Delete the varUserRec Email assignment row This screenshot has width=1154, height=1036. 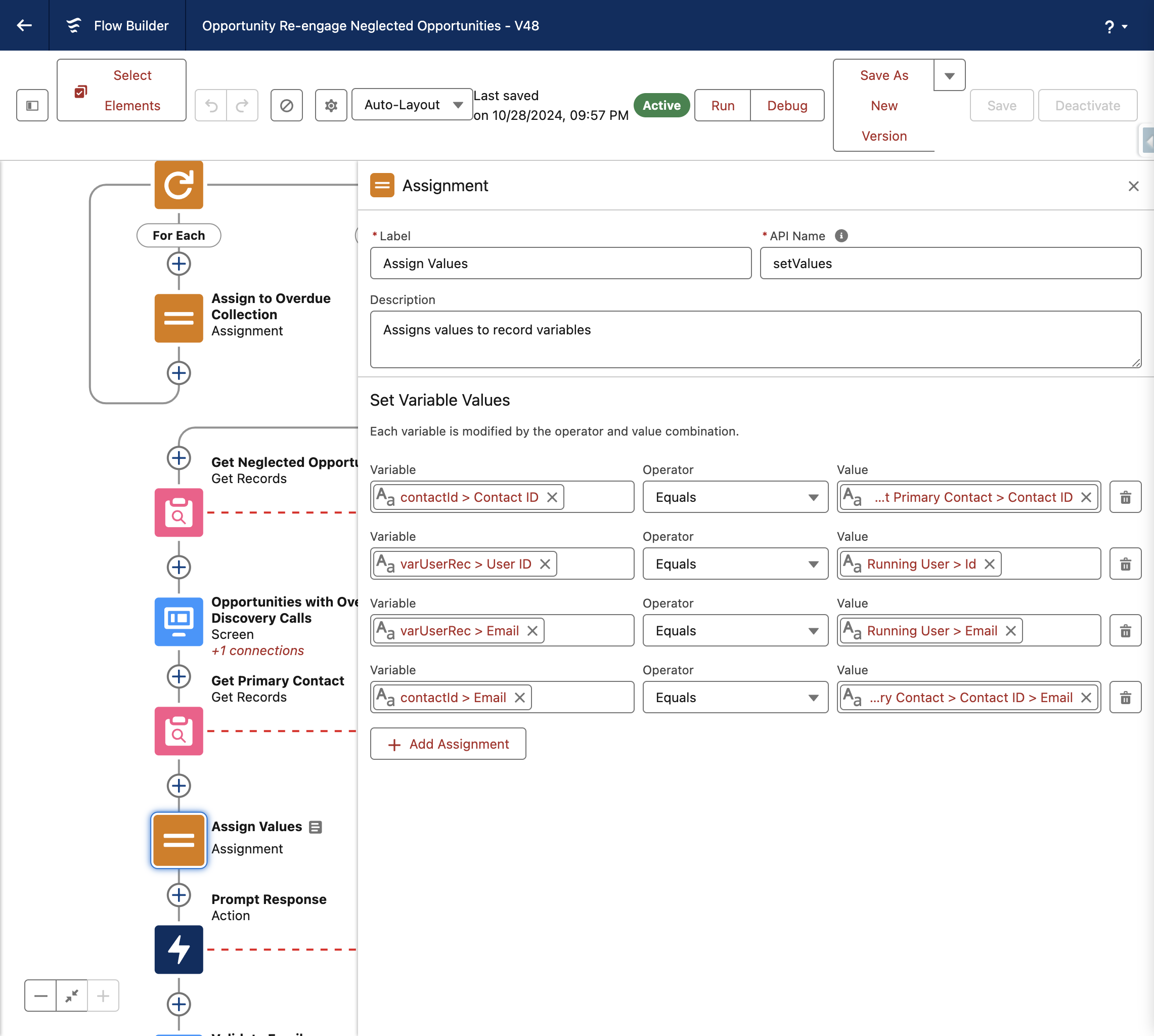[1126, 630]
